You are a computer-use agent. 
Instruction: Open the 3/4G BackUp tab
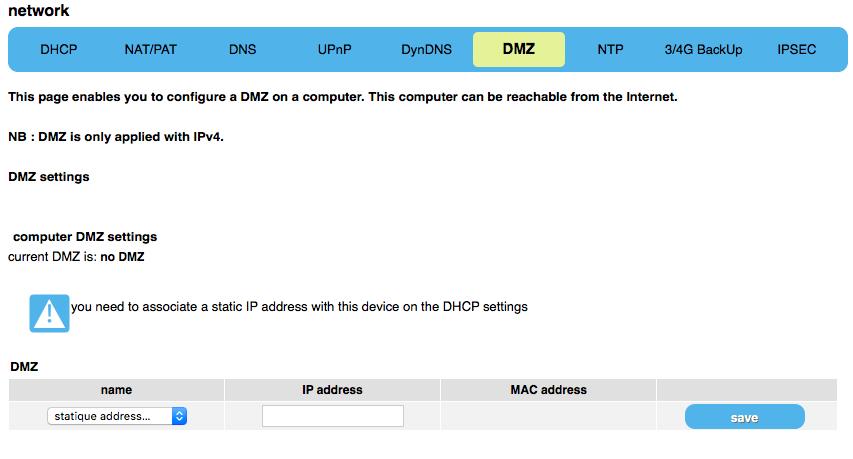point(703,49)
